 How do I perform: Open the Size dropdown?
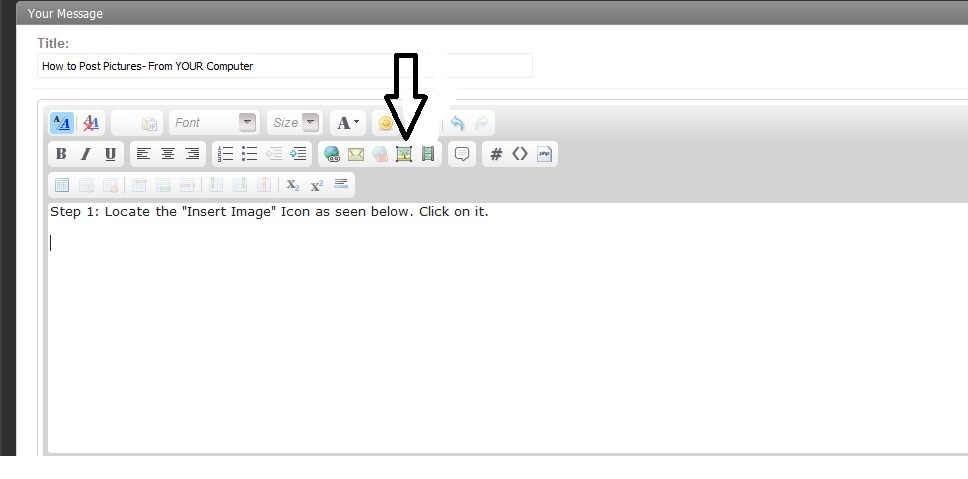(295, 123)
